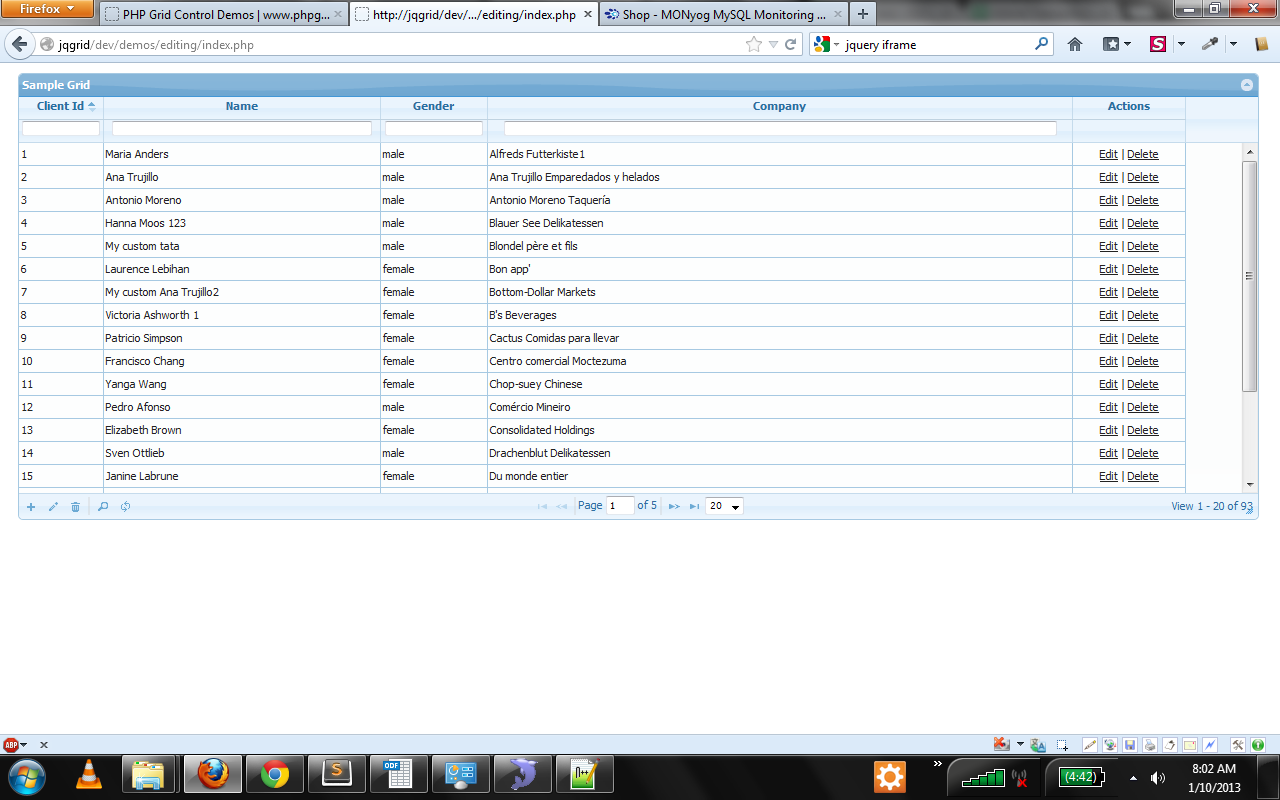Click Delete link for Hanna Moos 123
This screenshot has height=800, width=1280.
1142,223
